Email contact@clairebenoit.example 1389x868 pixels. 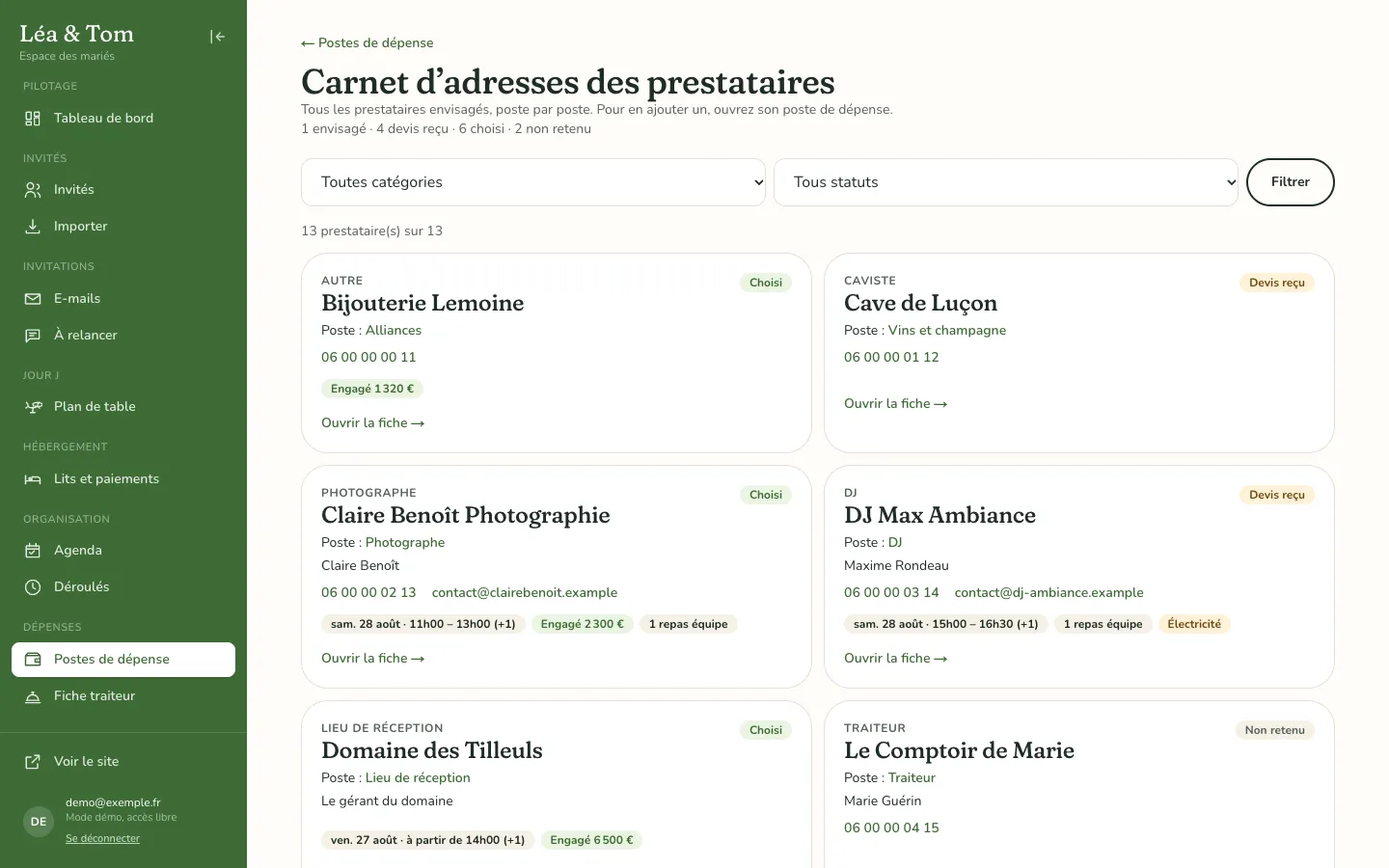click(x=525, y=593)
